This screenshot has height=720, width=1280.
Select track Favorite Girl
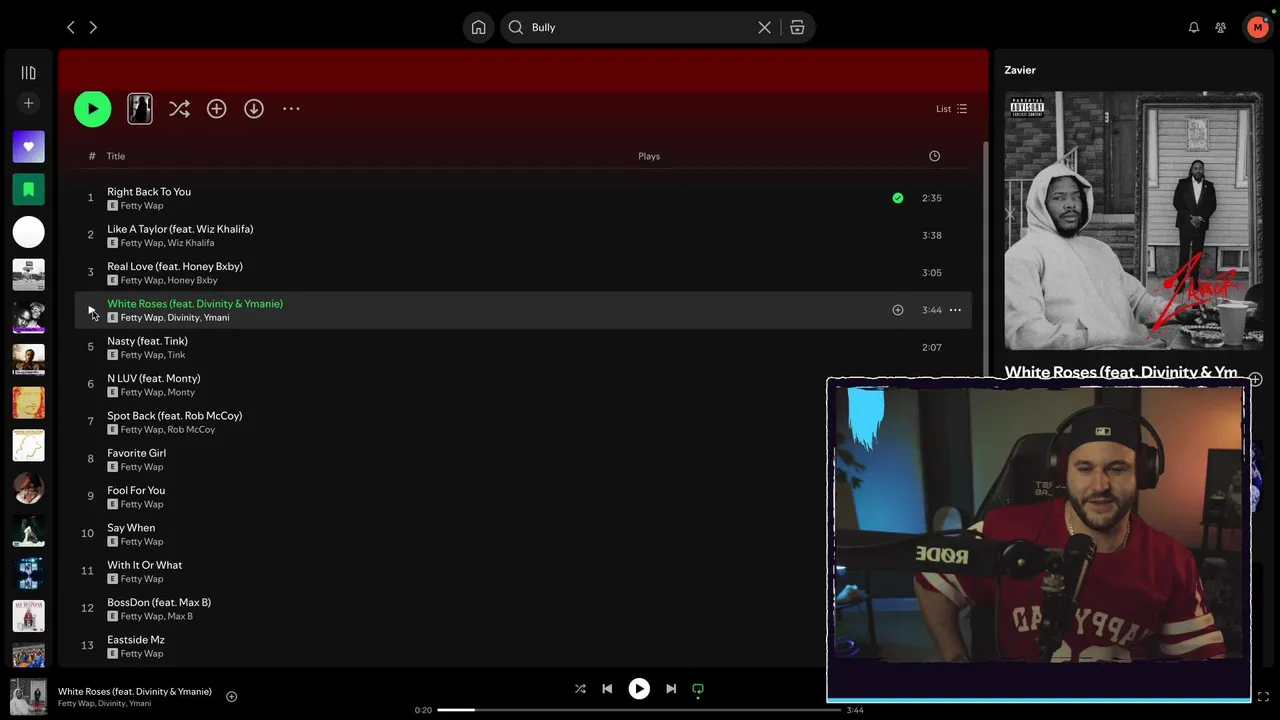[137, 453]
